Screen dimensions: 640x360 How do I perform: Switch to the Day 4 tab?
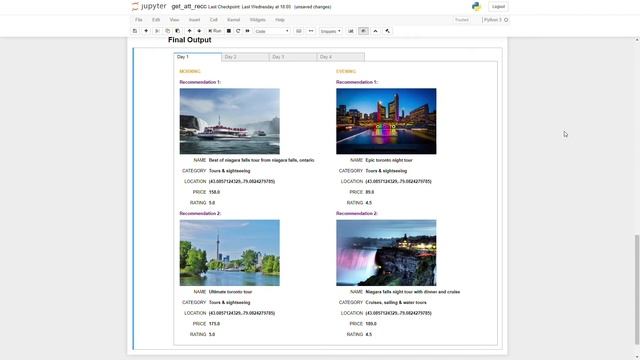tap(341, 57)
